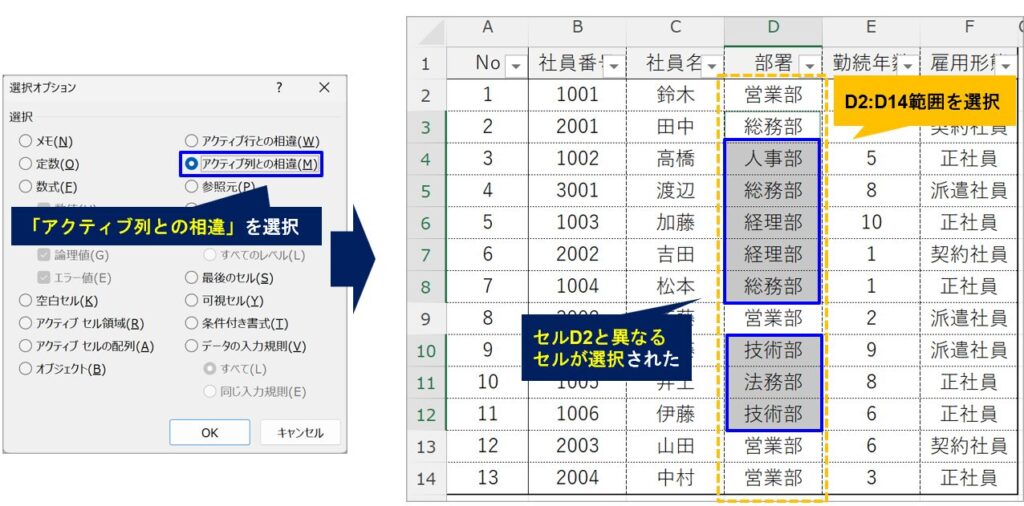Close the 選択オプション dialog

coord(323,88)
